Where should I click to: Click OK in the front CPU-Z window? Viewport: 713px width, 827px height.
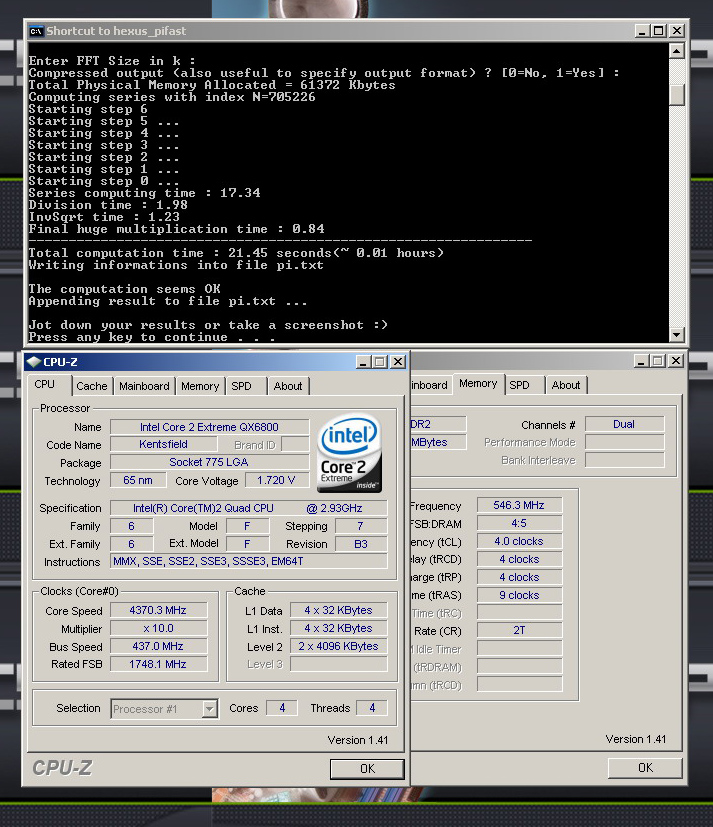[x=367, y=769]
